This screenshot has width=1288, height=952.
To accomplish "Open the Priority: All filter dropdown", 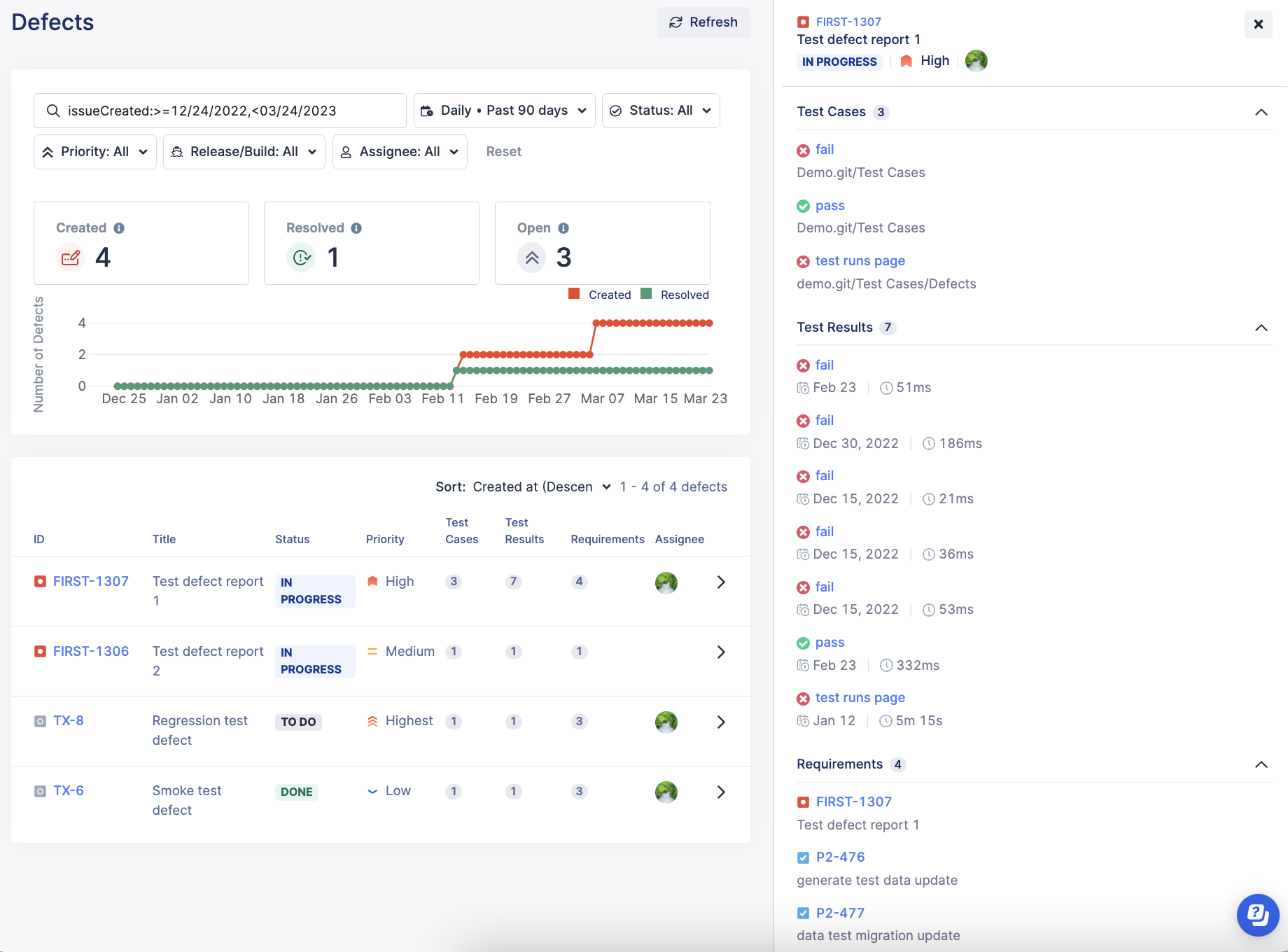I will tap(95, 152).
